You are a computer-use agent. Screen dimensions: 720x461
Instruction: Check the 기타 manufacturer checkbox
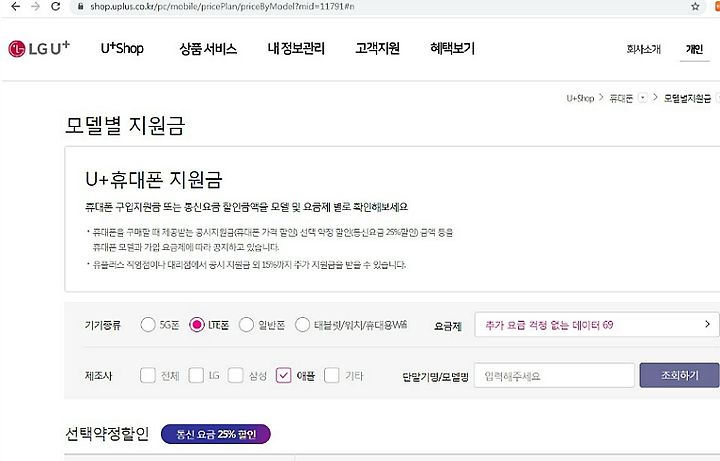click(x=332, y=375)
